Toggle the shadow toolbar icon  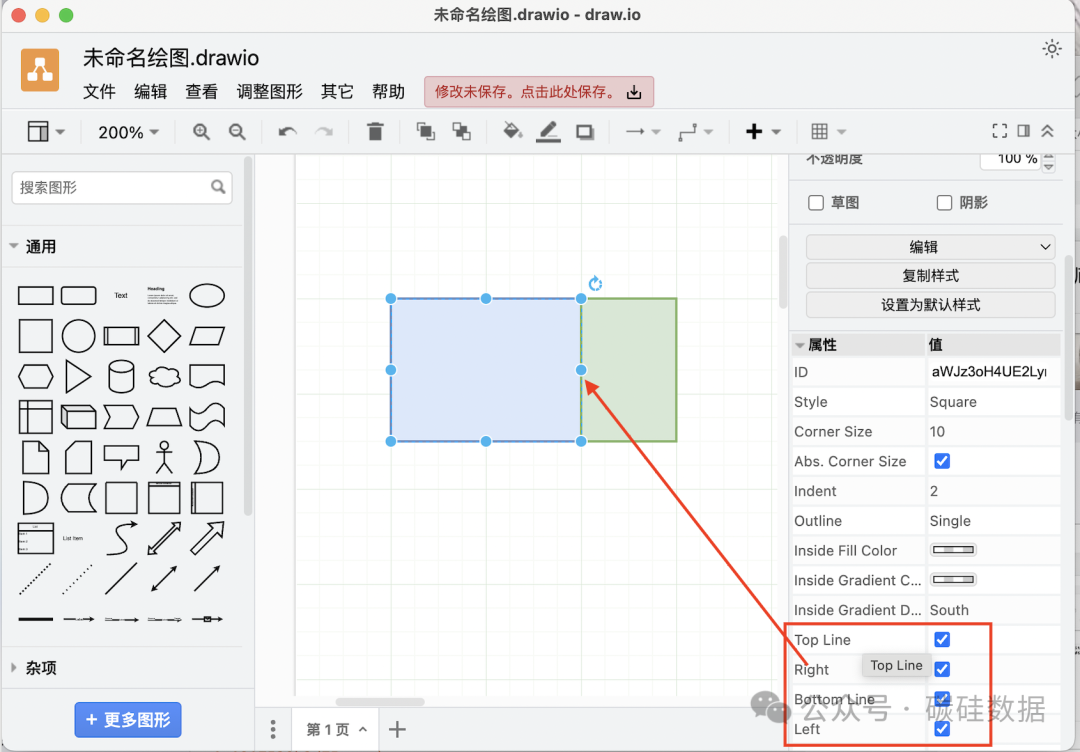(585, 132)
